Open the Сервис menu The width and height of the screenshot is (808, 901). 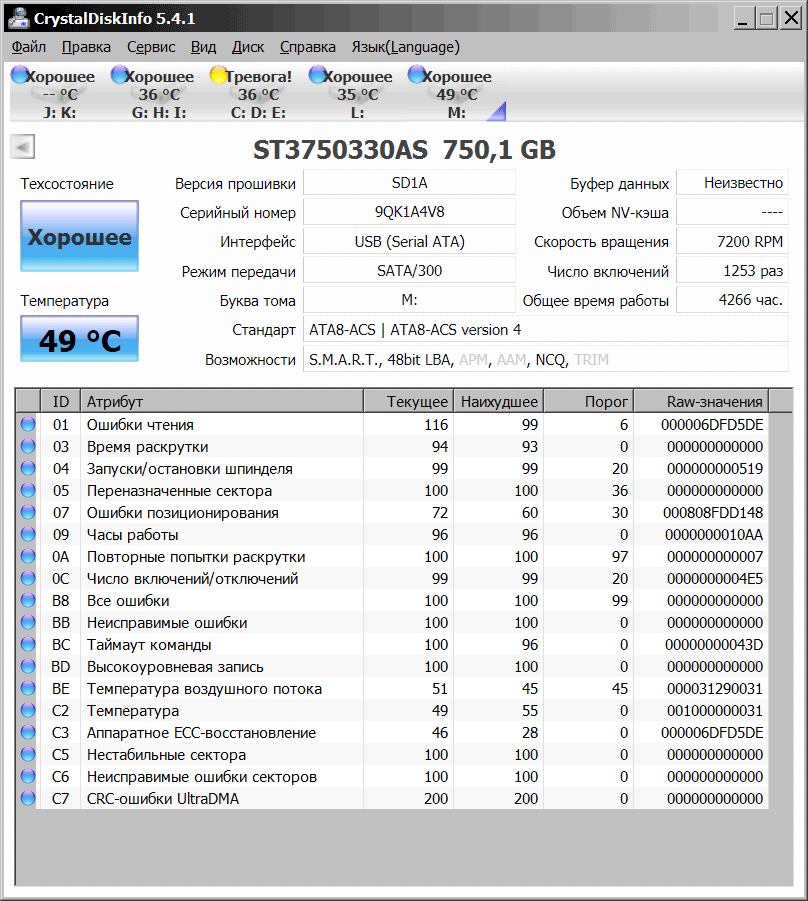[151, 47]
